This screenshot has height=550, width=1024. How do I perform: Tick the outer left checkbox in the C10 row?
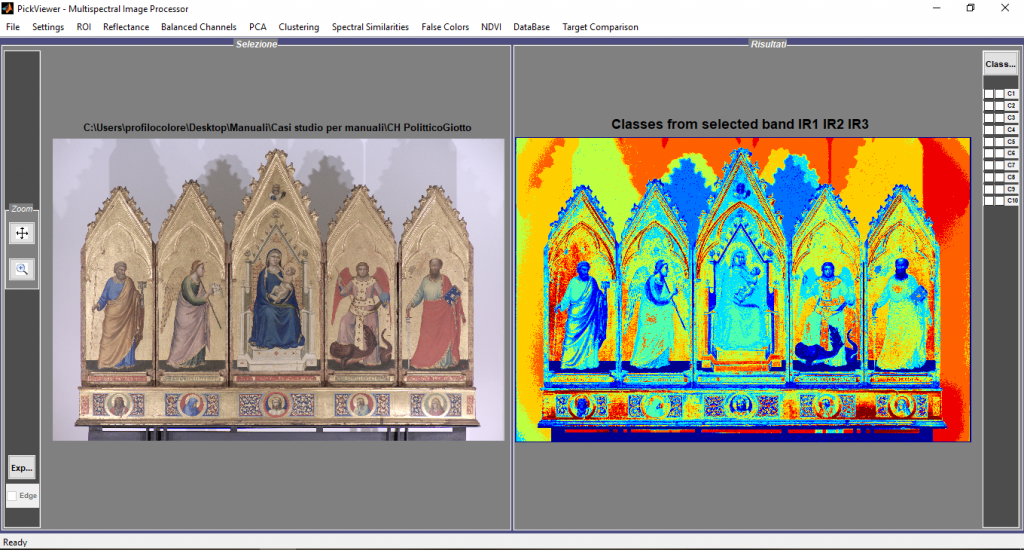click(989, 201)
